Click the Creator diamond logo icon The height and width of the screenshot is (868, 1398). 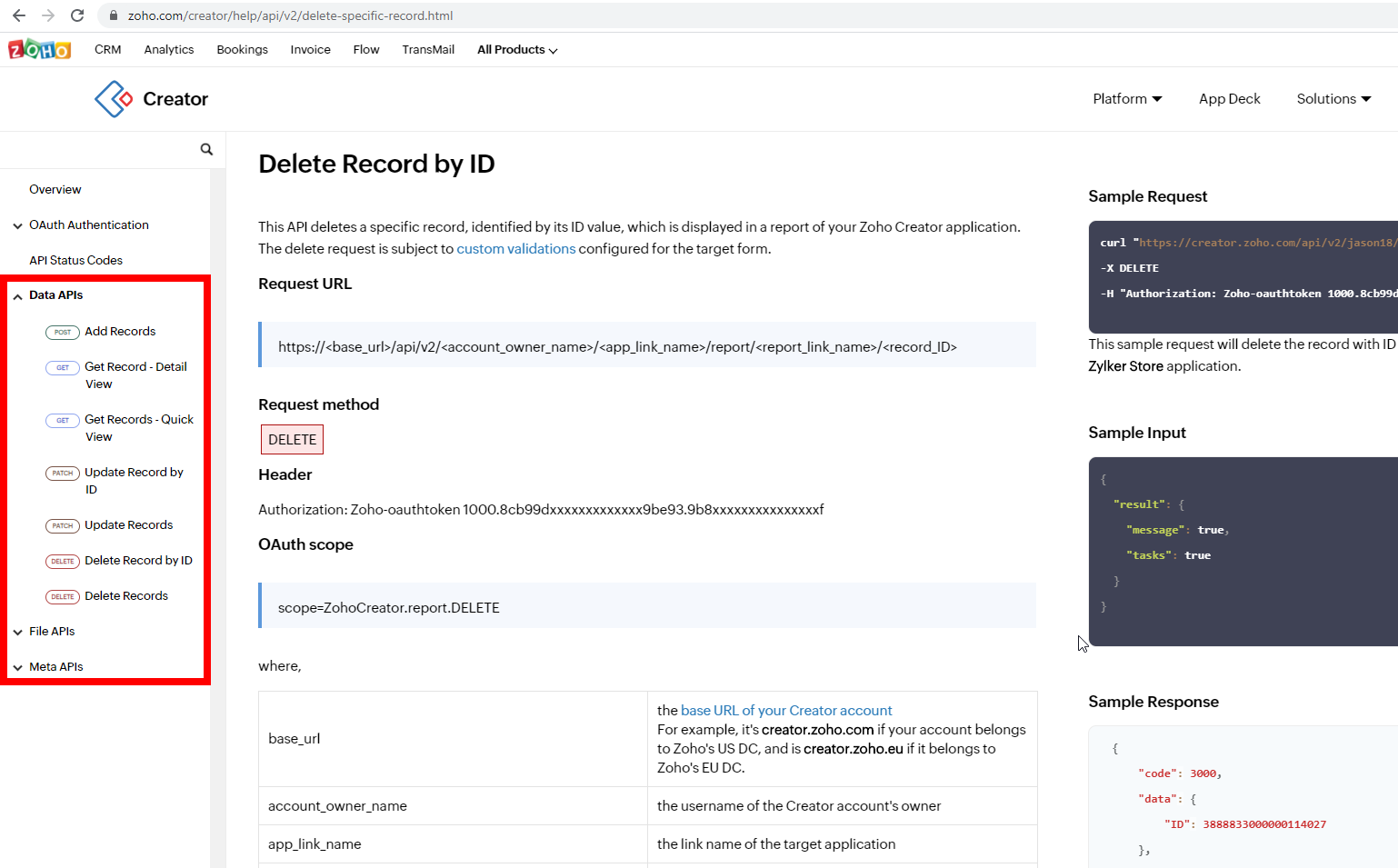point(114,99)
